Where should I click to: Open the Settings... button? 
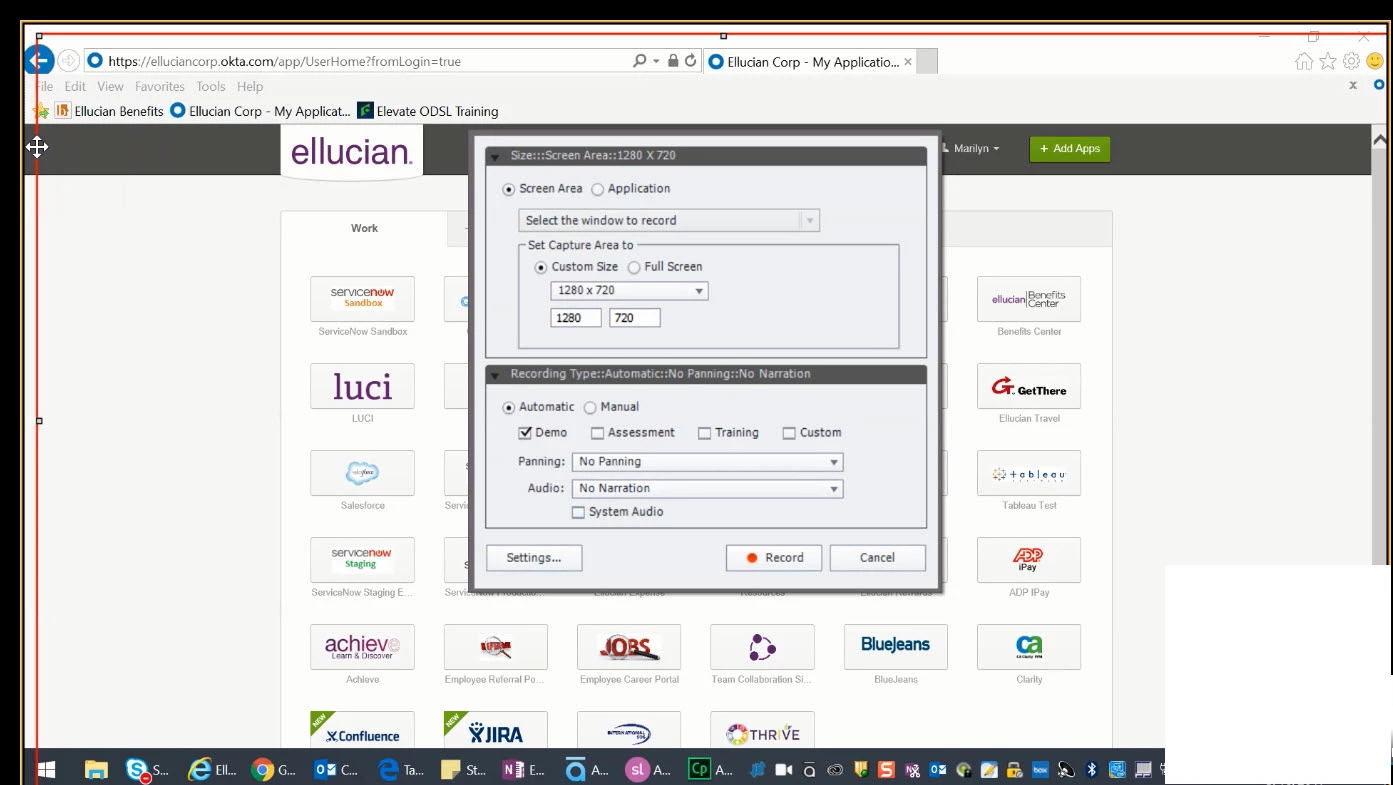tap(534, 558)
